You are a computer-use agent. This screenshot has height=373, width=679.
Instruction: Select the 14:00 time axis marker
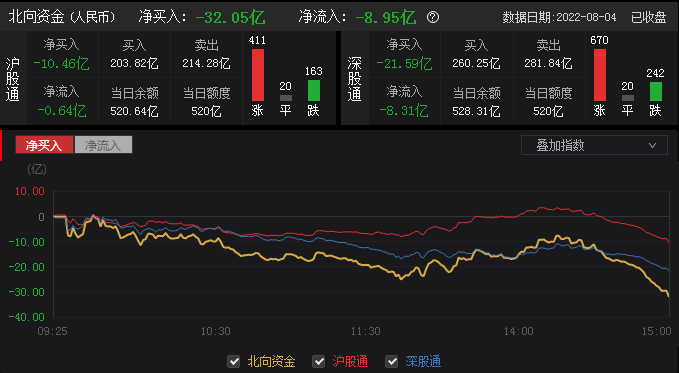coord(518,331)
